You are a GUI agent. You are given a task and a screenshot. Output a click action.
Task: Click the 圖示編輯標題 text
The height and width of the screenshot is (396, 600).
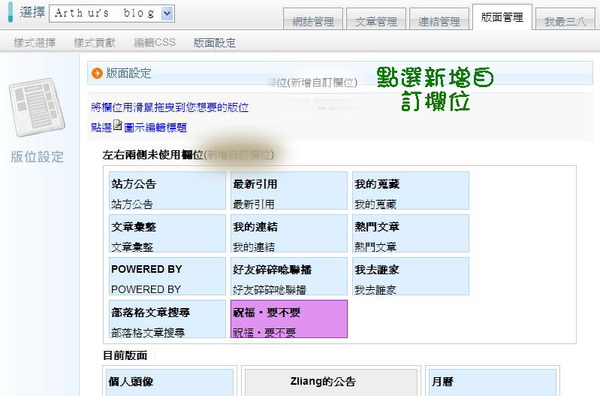coord(155,127)
